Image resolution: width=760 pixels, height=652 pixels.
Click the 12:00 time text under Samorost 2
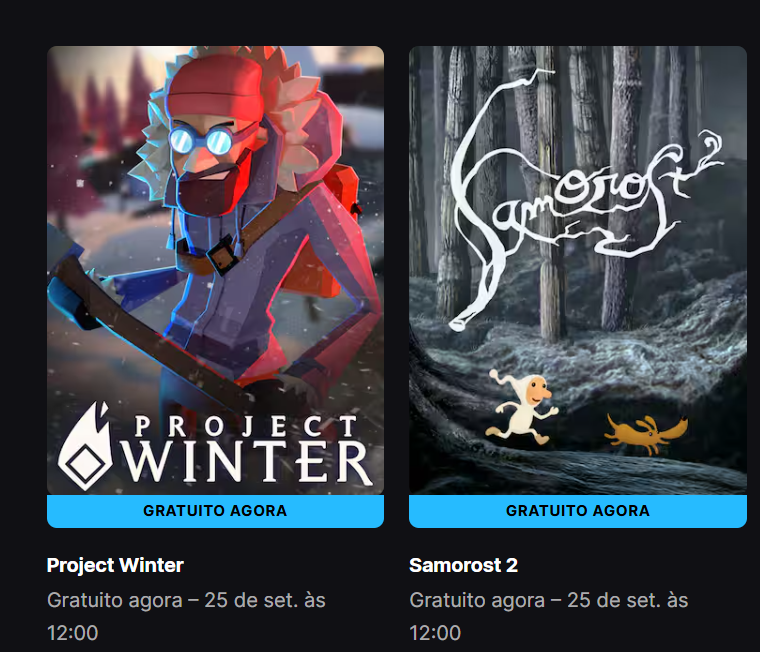tap(435, 633)
